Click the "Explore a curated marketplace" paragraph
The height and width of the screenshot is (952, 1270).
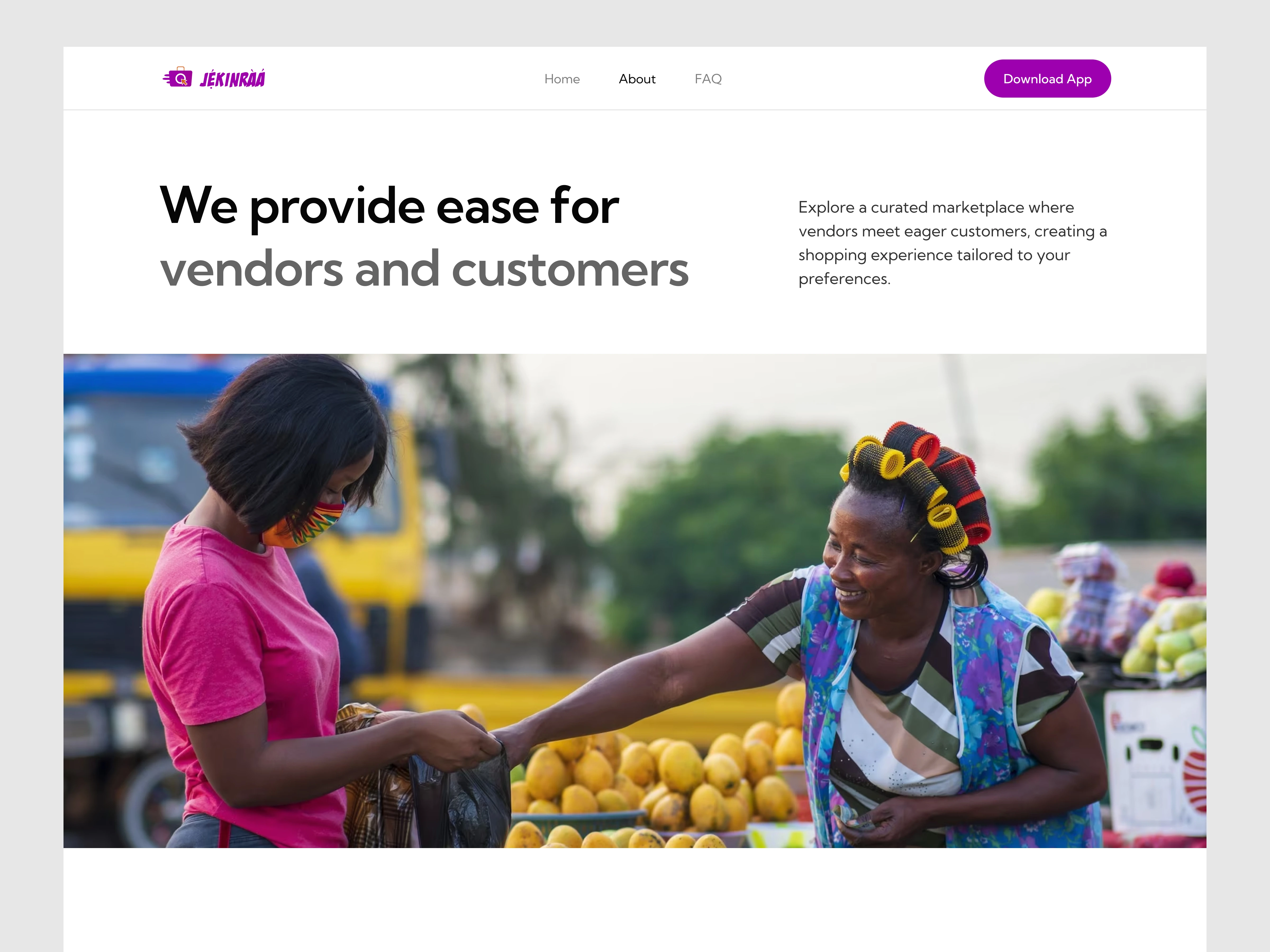pyautogui.click(x=952, y=243)
